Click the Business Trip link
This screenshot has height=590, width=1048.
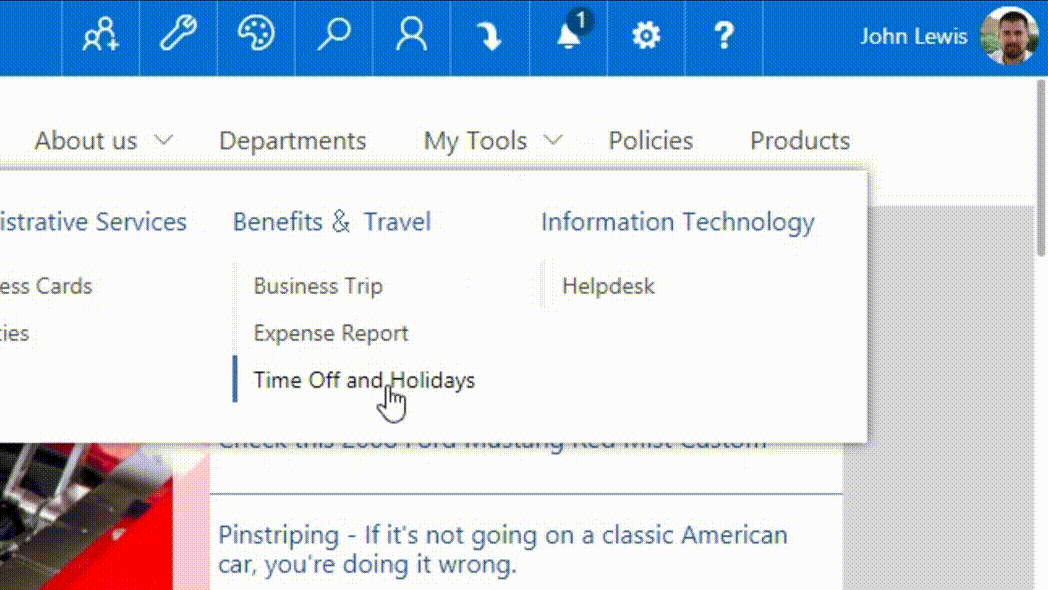pos(318,285)
